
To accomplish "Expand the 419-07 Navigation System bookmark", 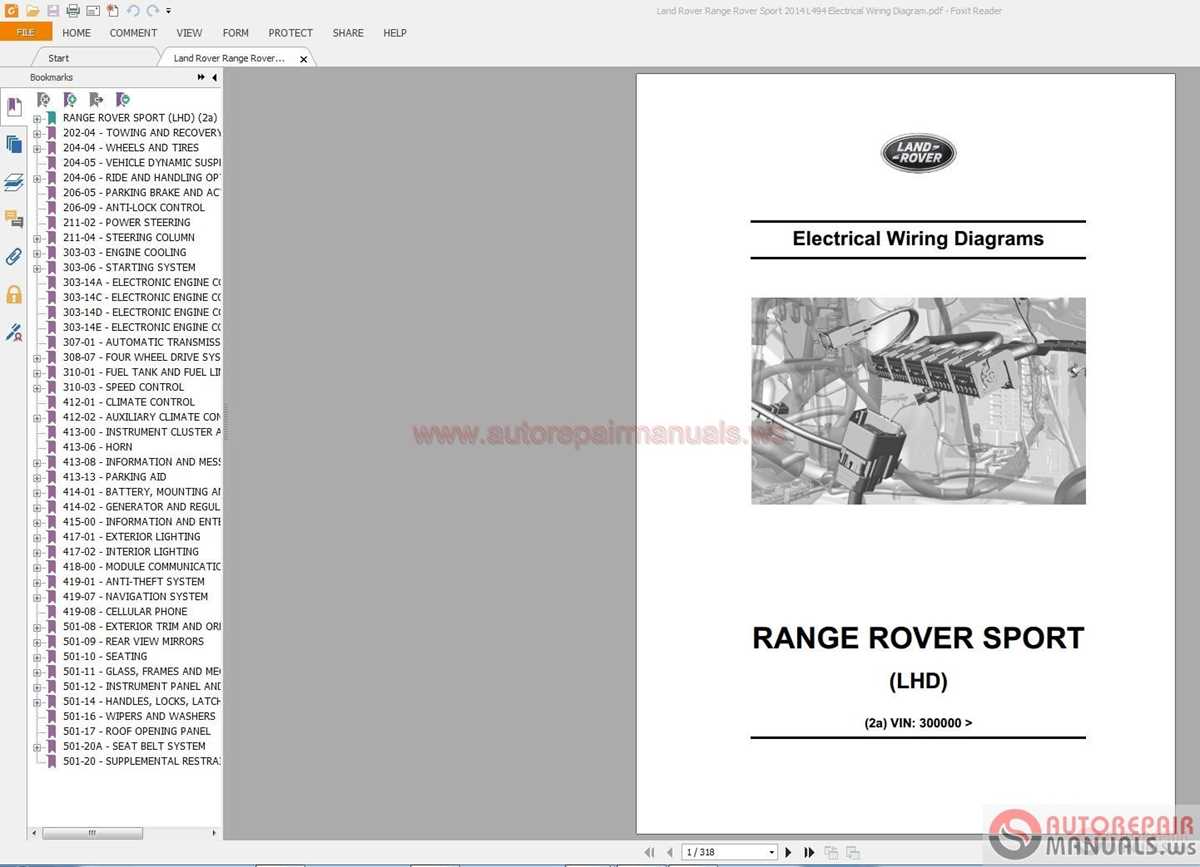I will click(x=37, y=598).
